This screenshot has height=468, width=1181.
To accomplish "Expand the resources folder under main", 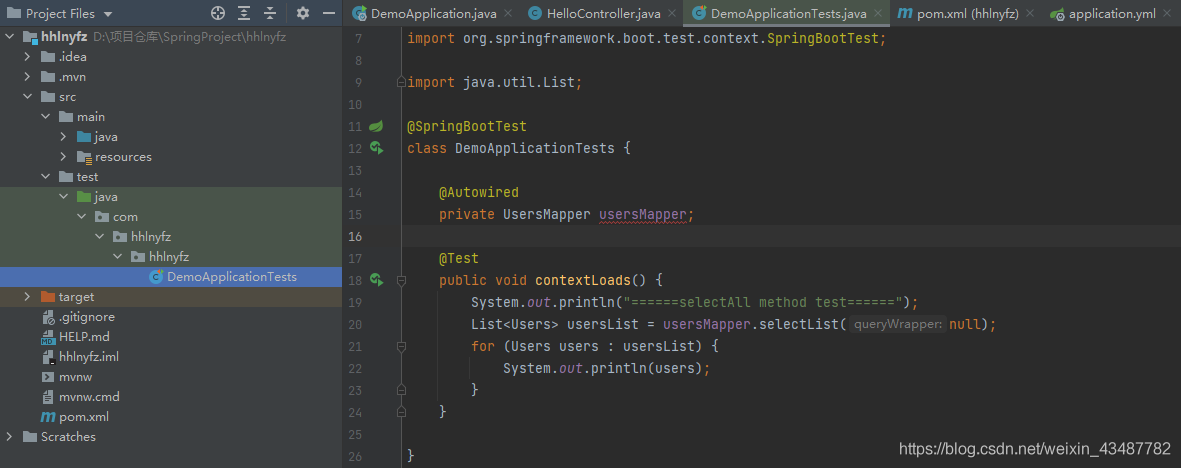I will (63, 157).
